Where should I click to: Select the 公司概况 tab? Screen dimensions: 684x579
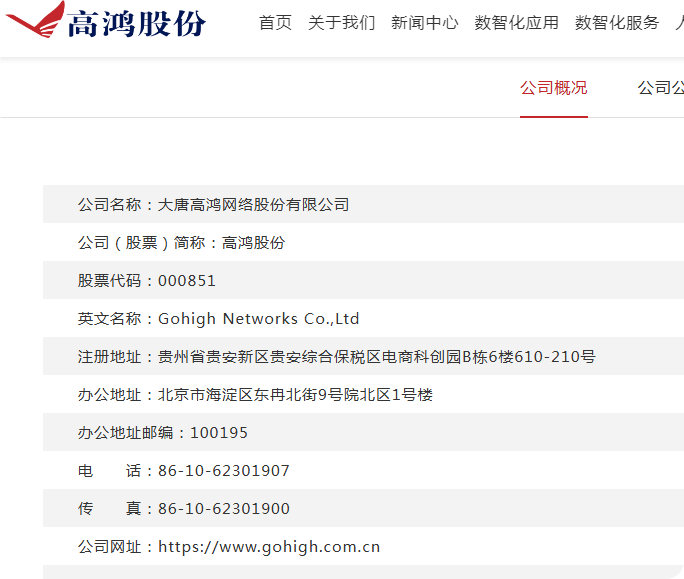[x=554, y=88]
